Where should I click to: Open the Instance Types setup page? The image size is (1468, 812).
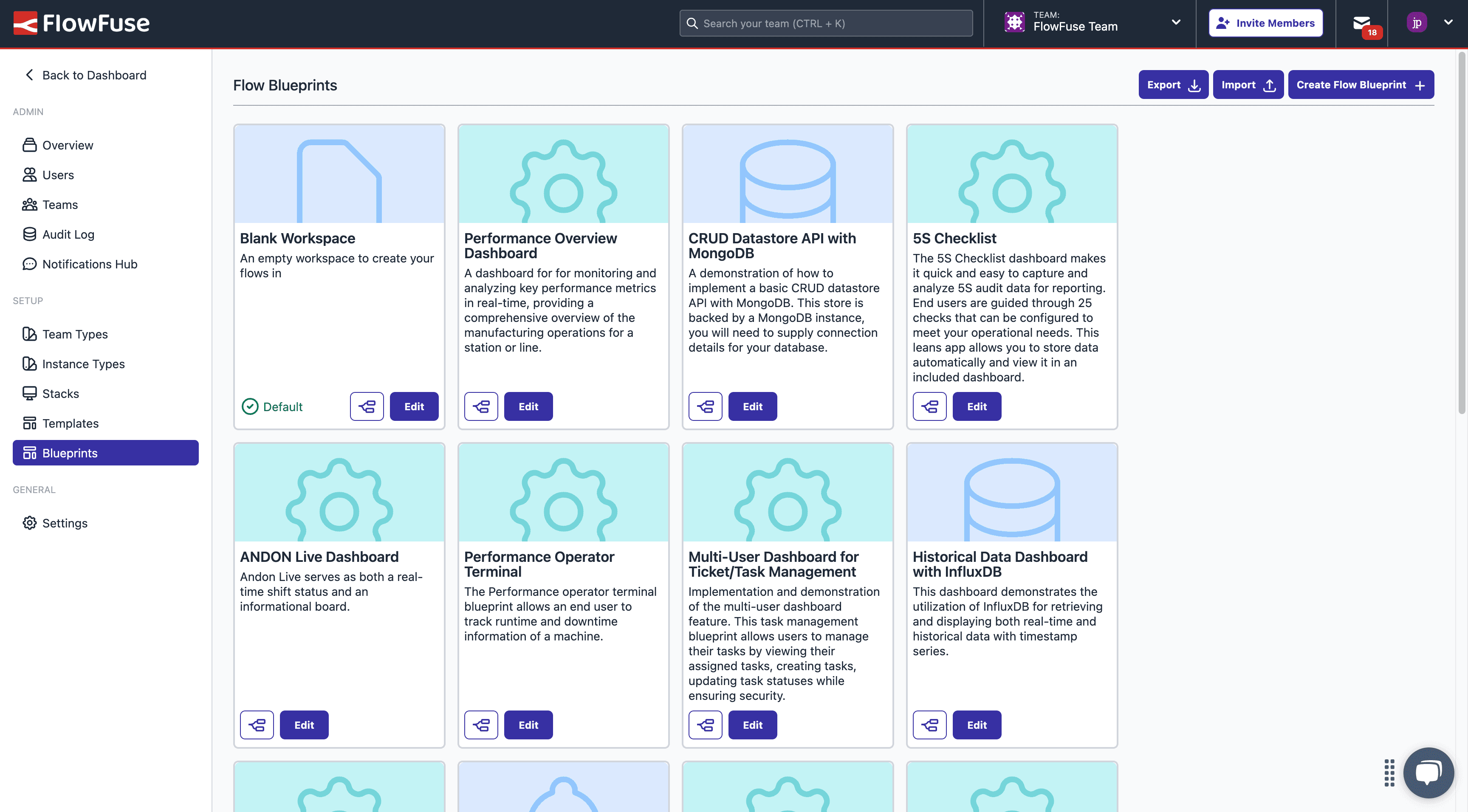click(x=83, y=364)
